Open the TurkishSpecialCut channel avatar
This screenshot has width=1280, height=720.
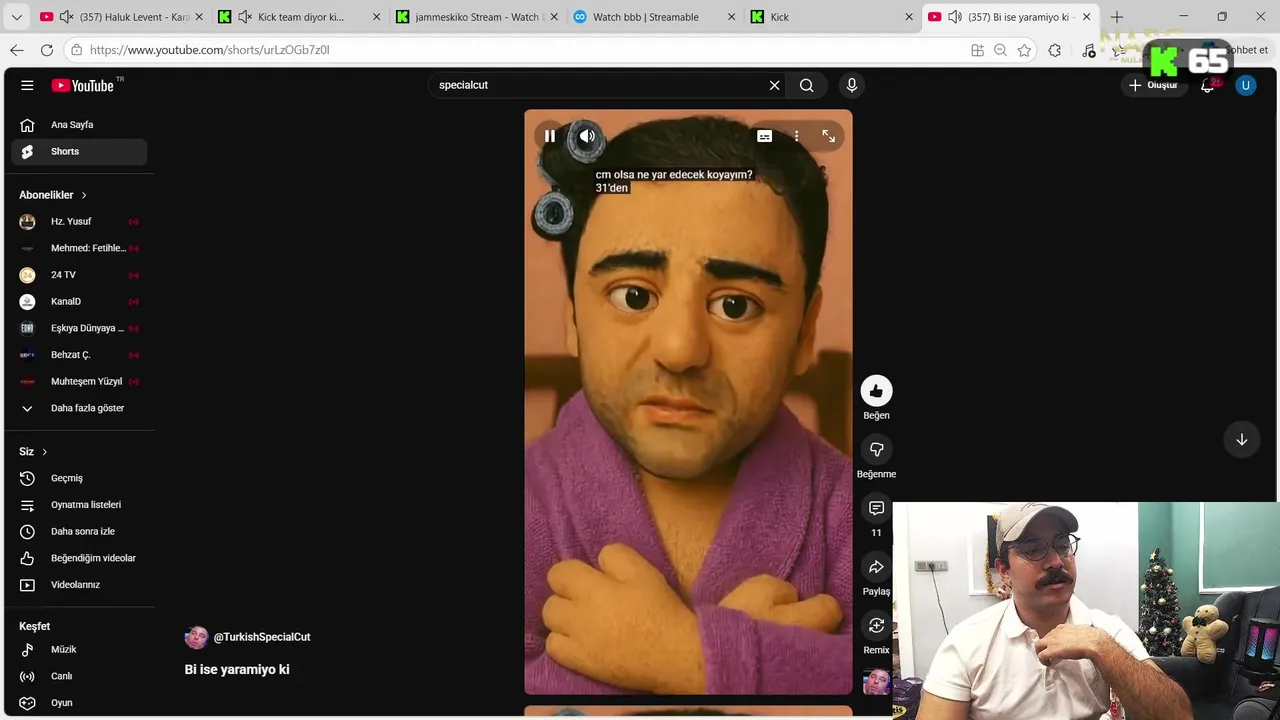(196, 637)
